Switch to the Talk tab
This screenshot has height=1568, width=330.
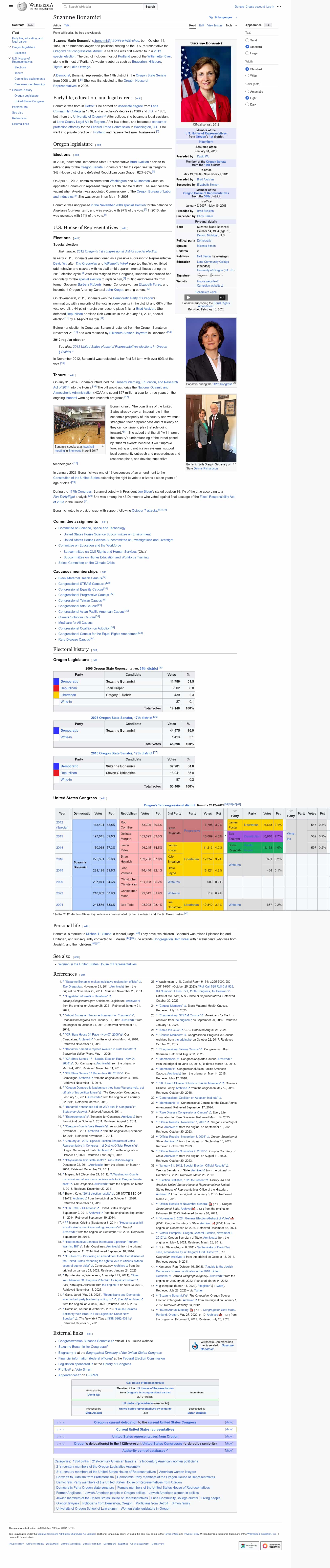(x=67, y=26)
